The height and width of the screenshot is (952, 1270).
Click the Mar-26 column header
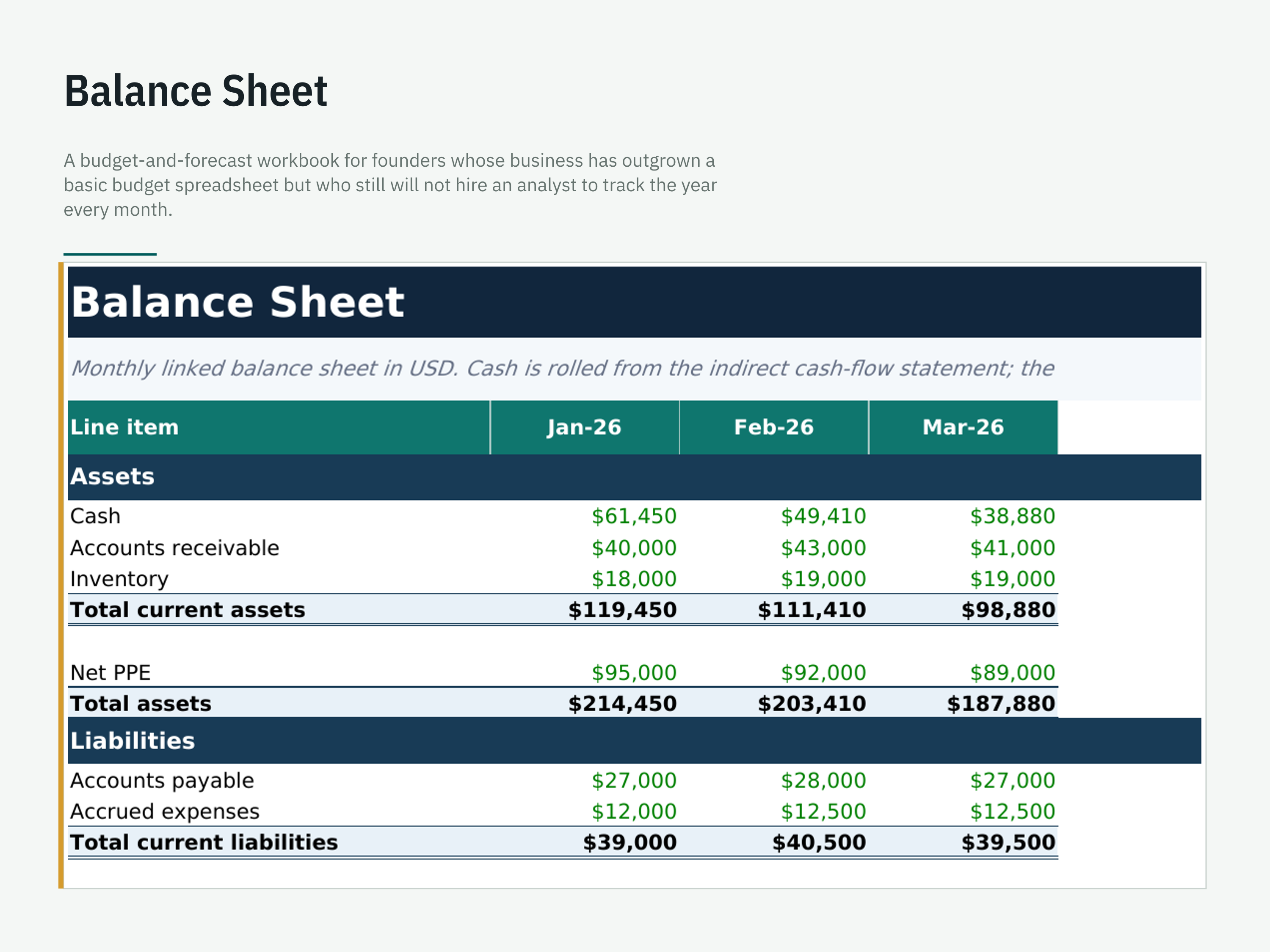tap(964, 427)
